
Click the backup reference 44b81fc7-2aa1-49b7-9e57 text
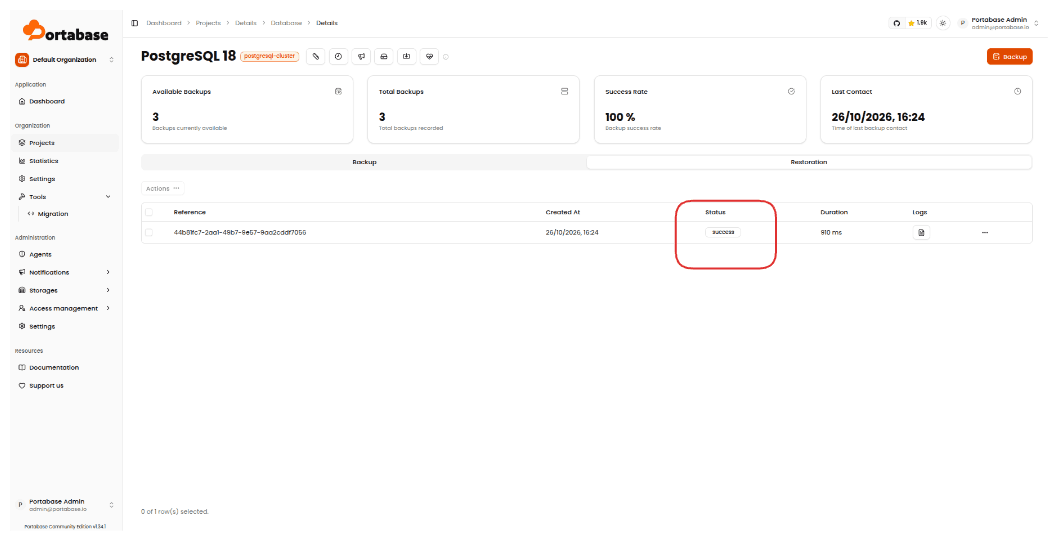[240, 233]
